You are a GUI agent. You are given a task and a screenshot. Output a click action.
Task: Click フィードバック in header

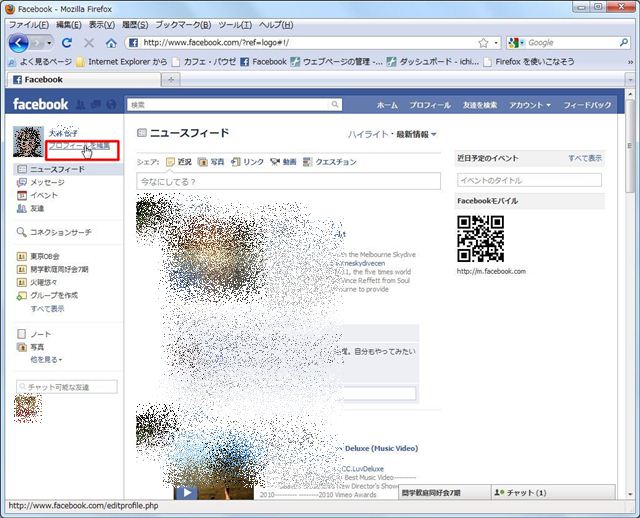click(x=587, y=105)
